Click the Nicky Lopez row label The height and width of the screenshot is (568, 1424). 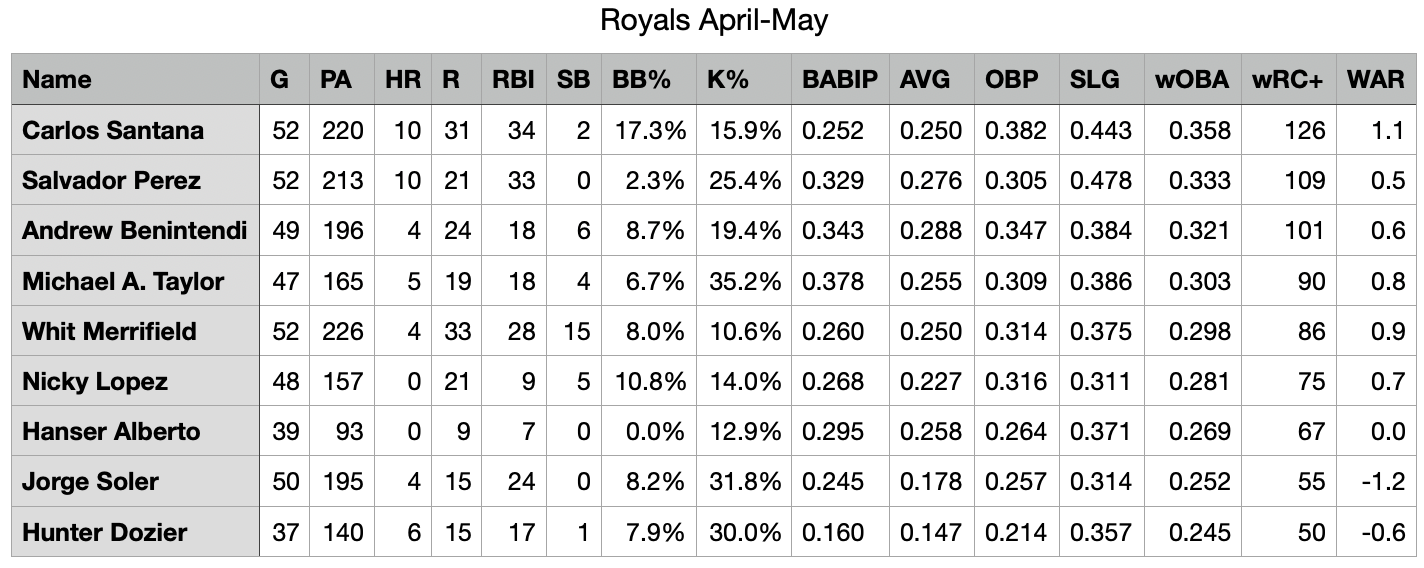[95, 381]
